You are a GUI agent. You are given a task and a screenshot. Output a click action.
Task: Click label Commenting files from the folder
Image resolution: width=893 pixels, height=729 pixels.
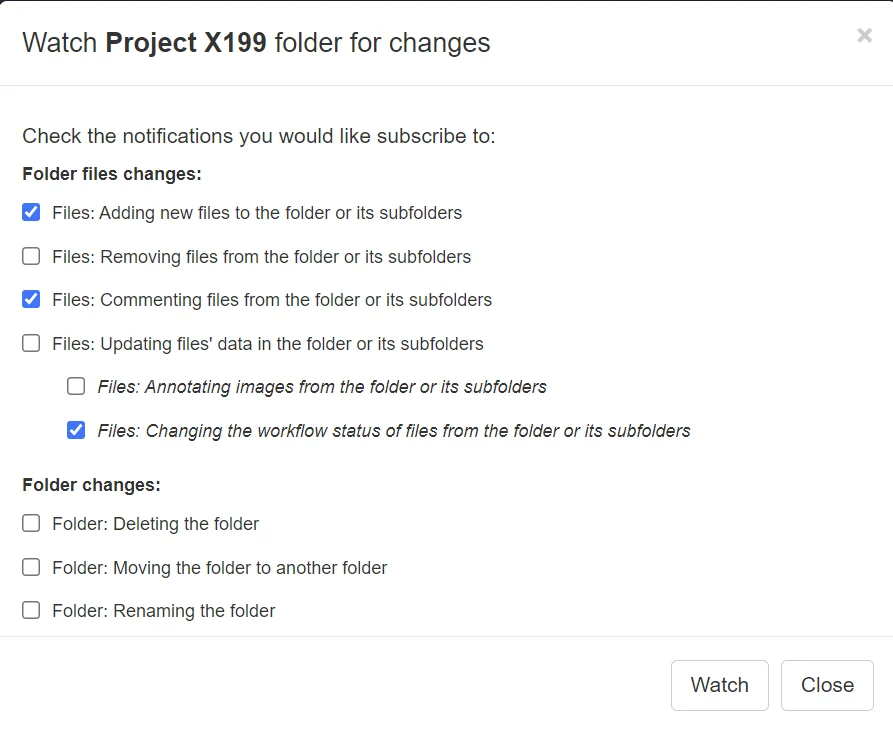[x=272, y=300]
